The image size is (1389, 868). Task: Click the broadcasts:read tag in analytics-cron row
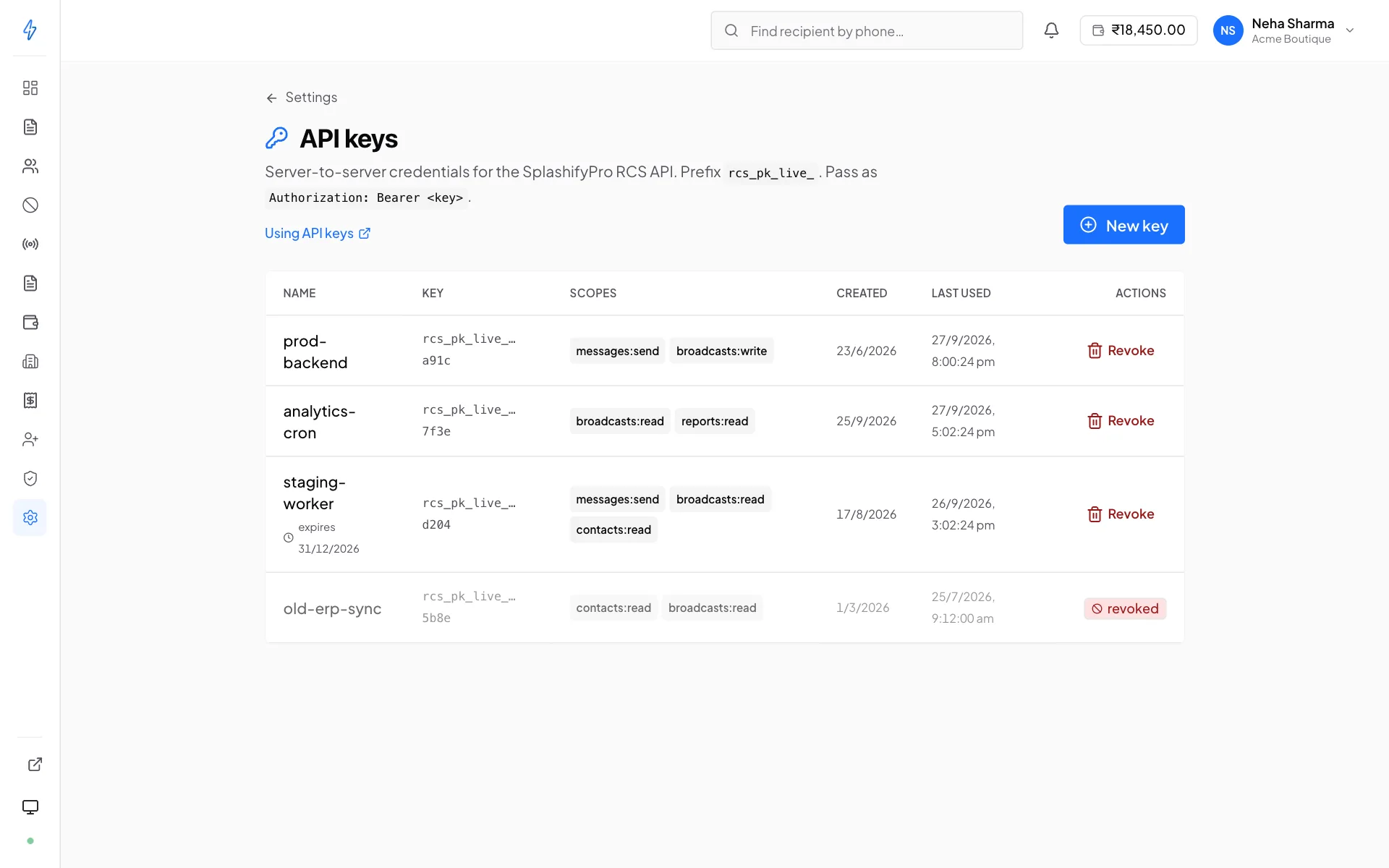pyautogui.click(x=620, y=421)
